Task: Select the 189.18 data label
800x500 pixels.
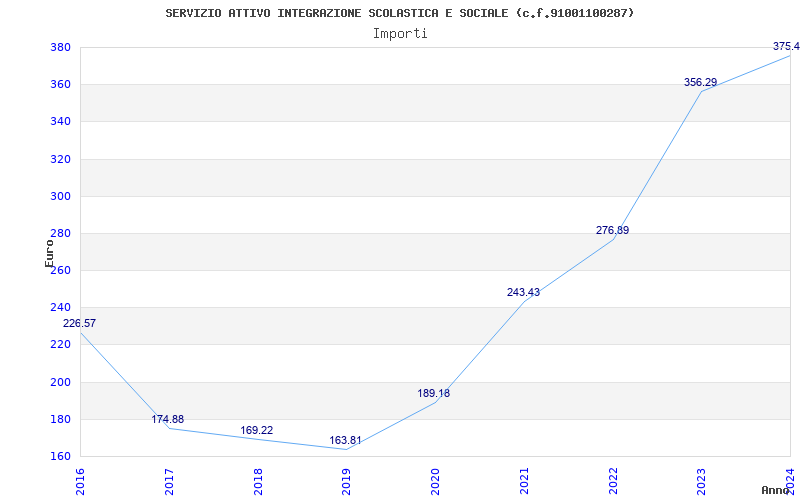Action: pos(434,393)
